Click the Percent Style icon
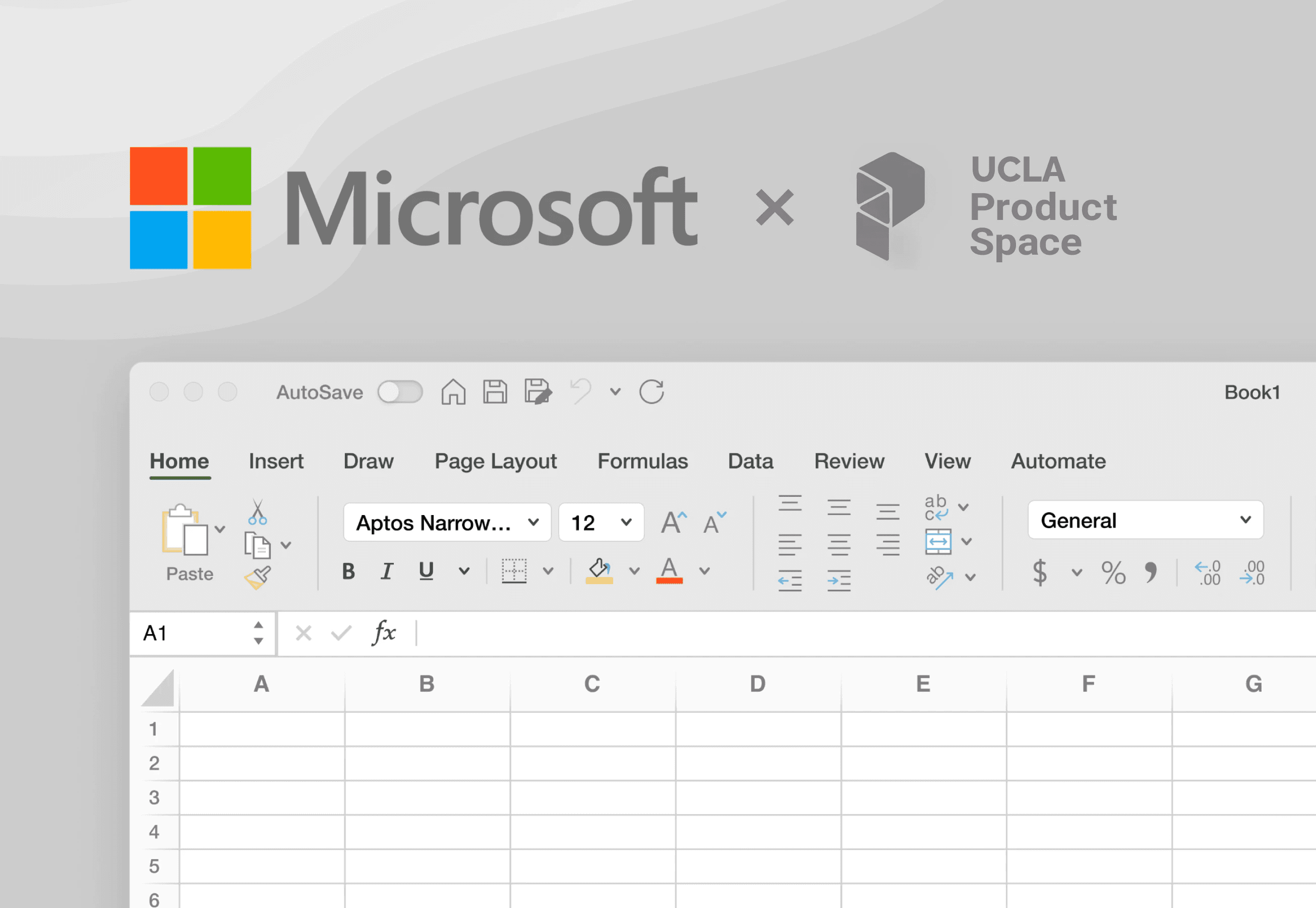 [1113, 573]
